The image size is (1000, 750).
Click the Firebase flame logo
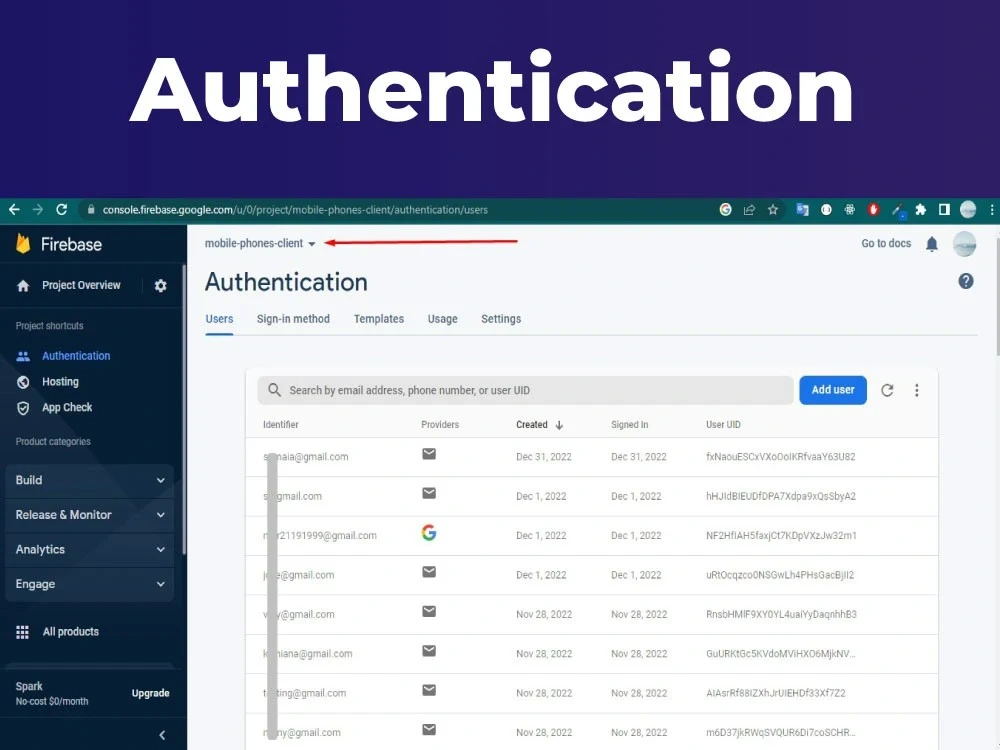pos(23,244)
